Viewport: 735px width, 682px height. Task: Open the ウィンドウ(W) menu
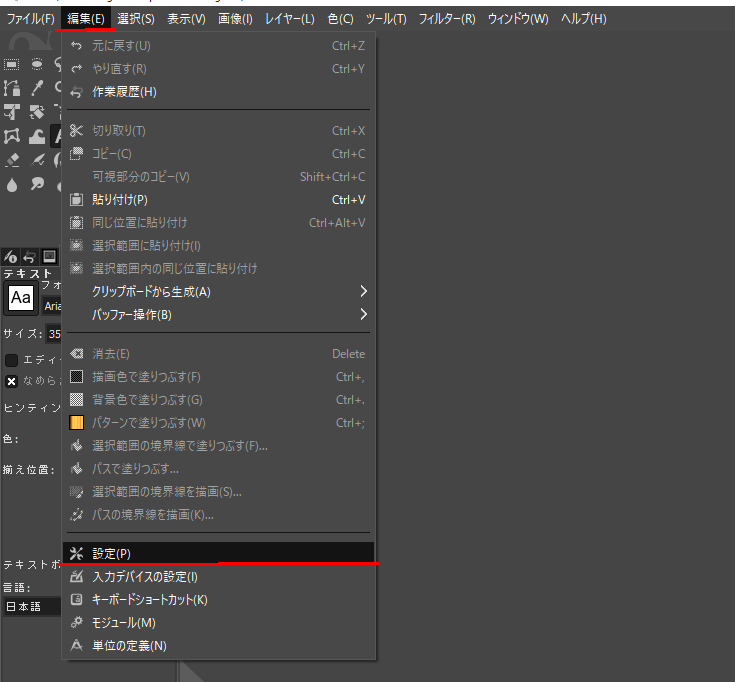tap(518, 19)
